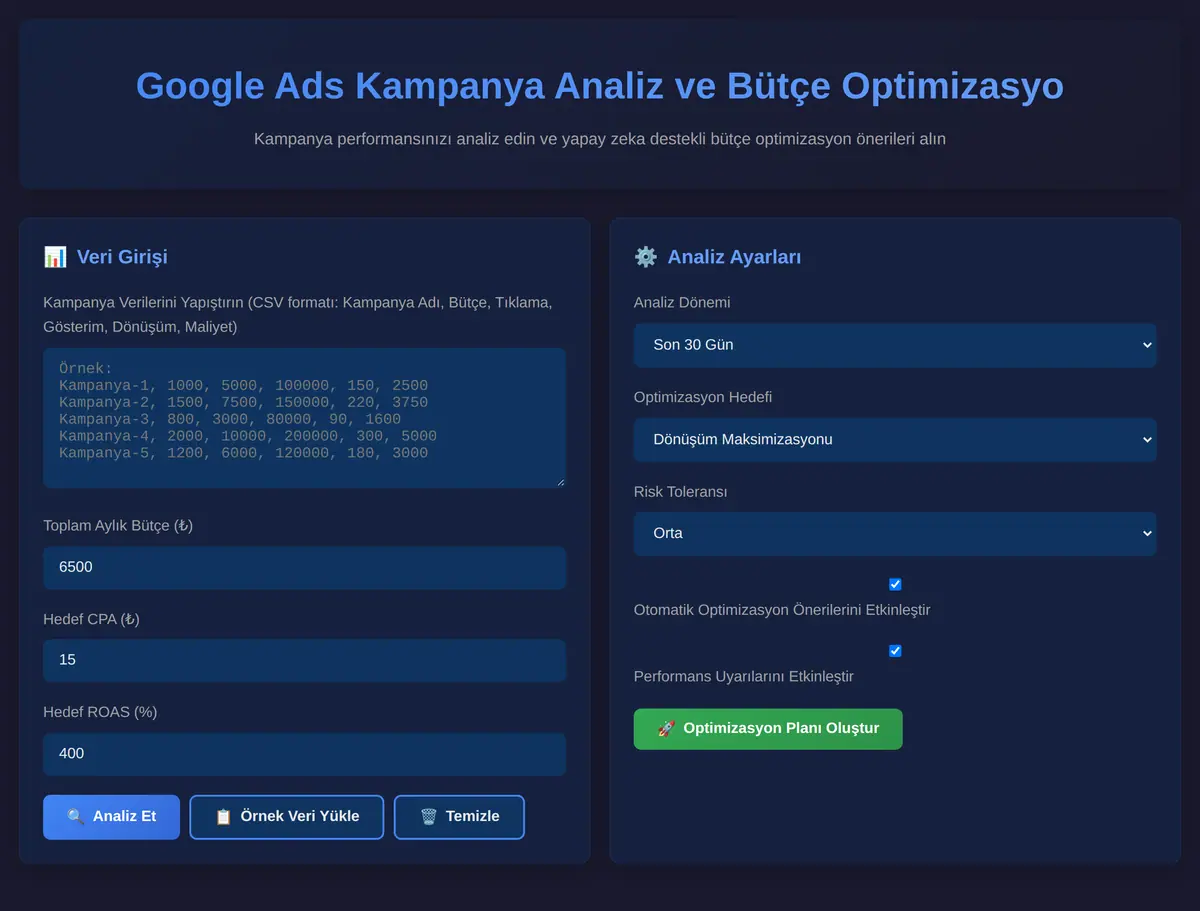Uncheck Performans Uyarılarını Etkinleştir checkbox
1200x911 pixels.
point(895,651)
